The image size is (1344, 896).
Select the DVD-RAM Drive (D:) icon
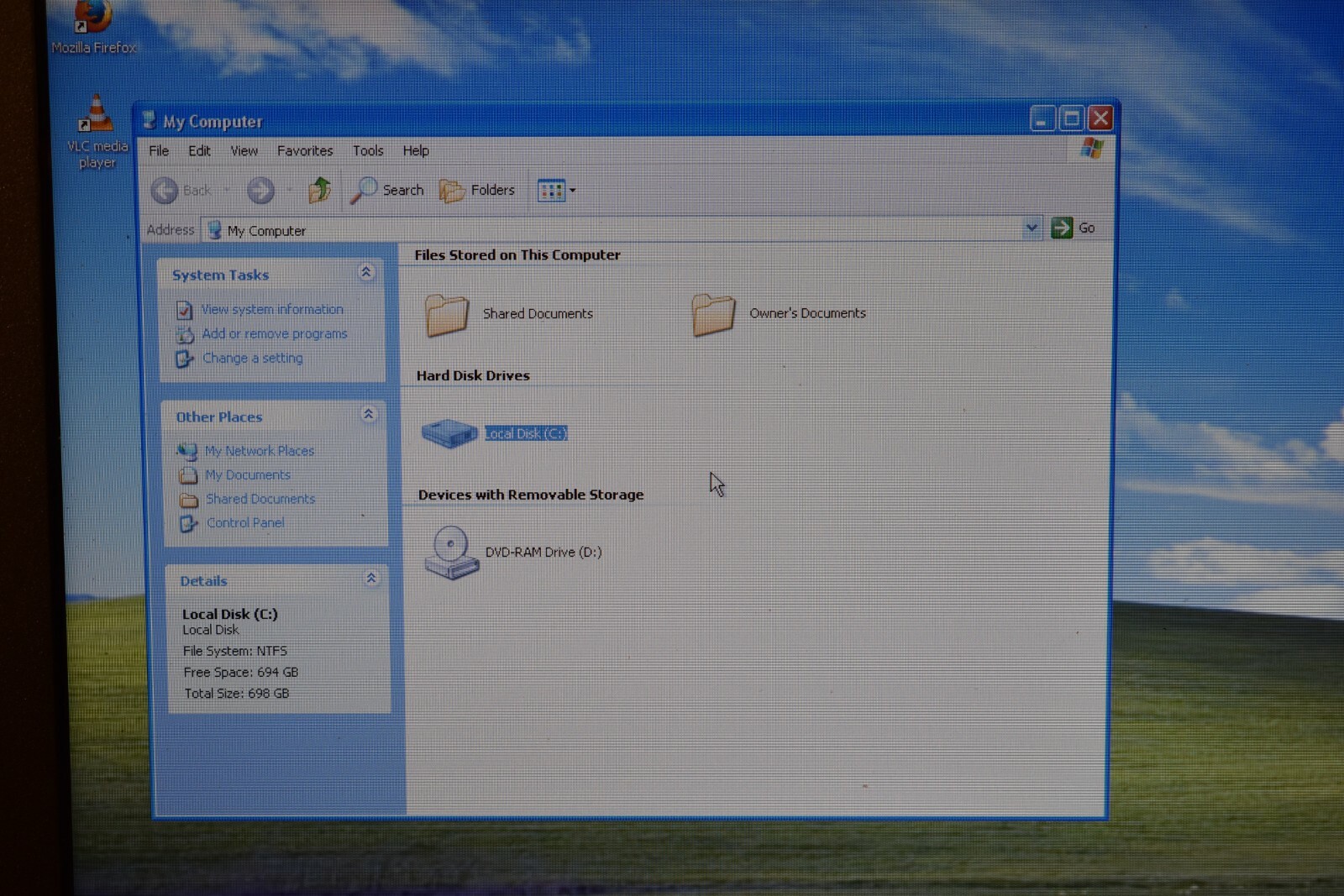coord(451,553)
